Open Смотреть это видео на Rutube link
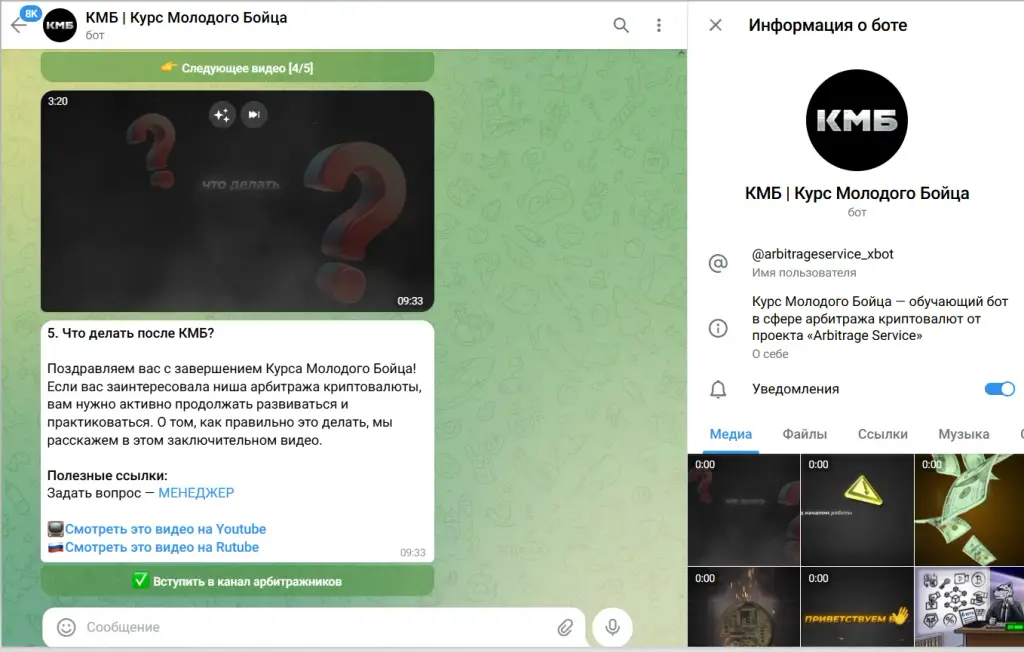 pyautogui.click(x=162, y=547)
